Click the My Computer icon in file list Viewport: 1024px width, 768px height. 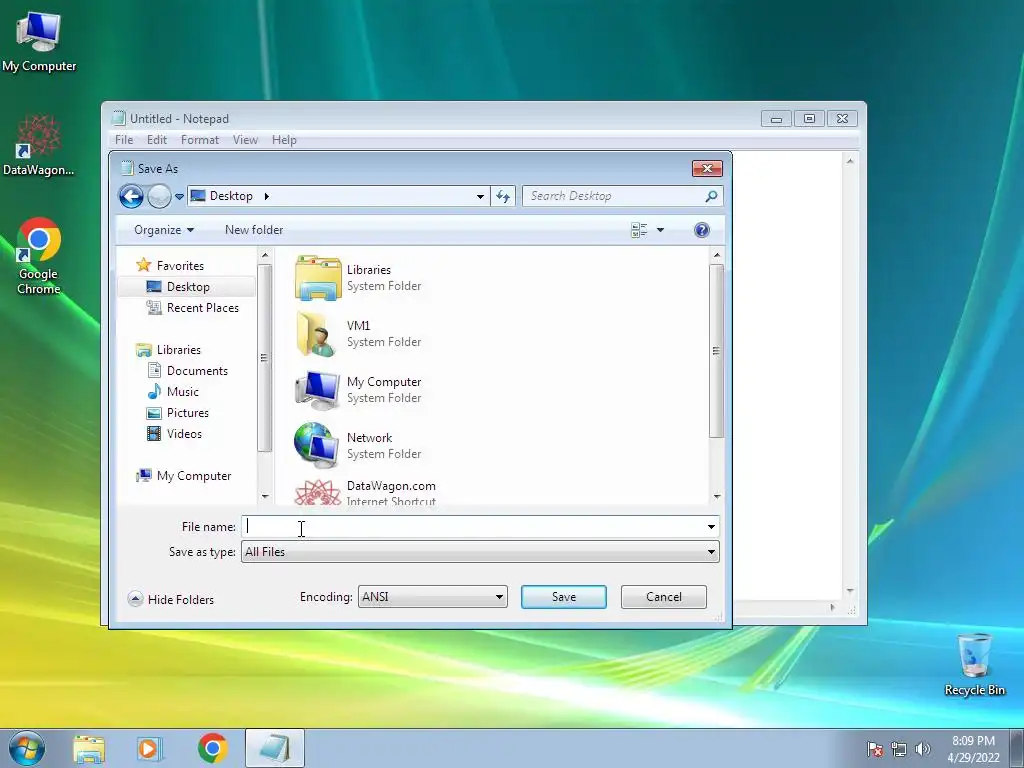tap(318, 390)
